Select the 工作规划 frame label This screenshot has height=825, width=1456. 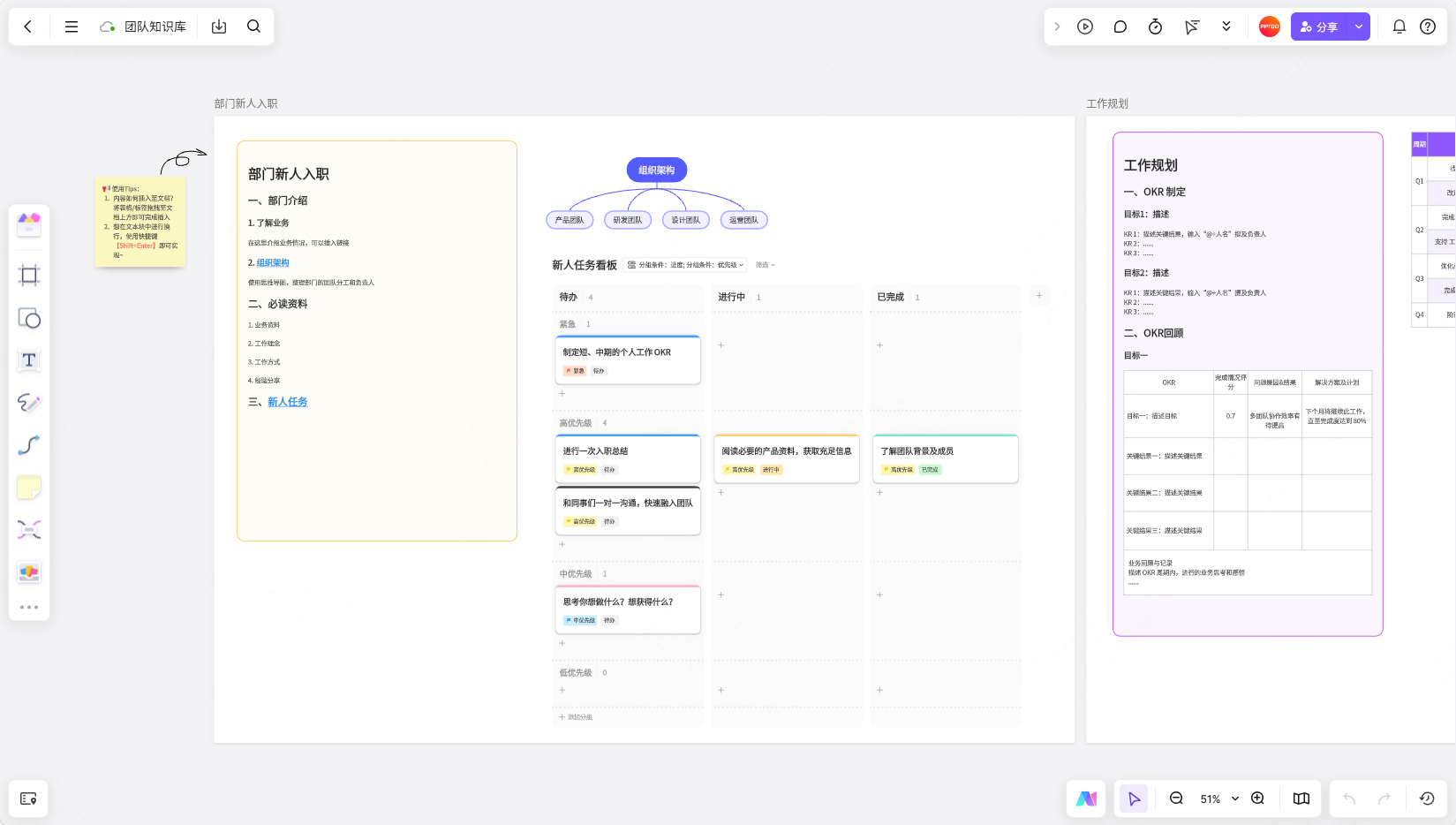[1107, 103]
